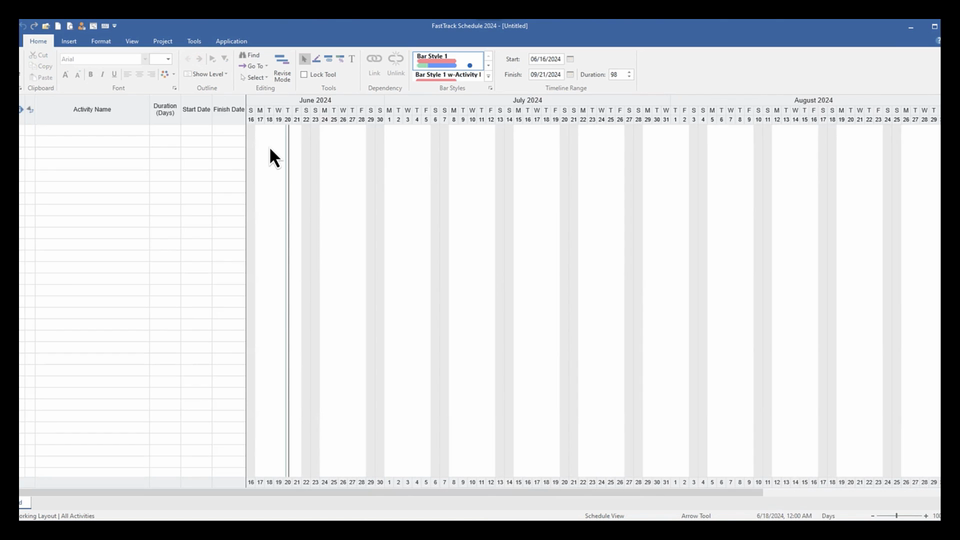This screenshot has height=540, width=960.
Task: Expand the Bar Styles gallery more arrow
Action: tap(489, 76)
